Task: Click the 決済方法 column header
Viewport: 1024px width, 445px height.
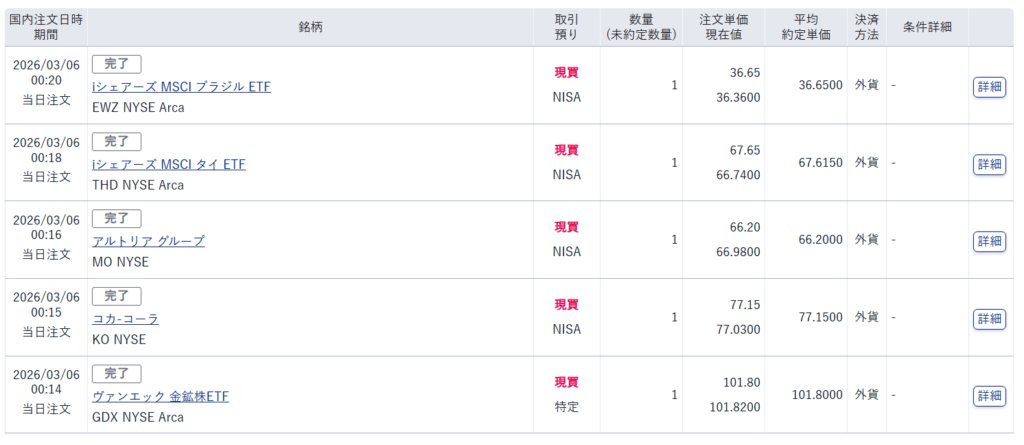Action: point(866,27)
